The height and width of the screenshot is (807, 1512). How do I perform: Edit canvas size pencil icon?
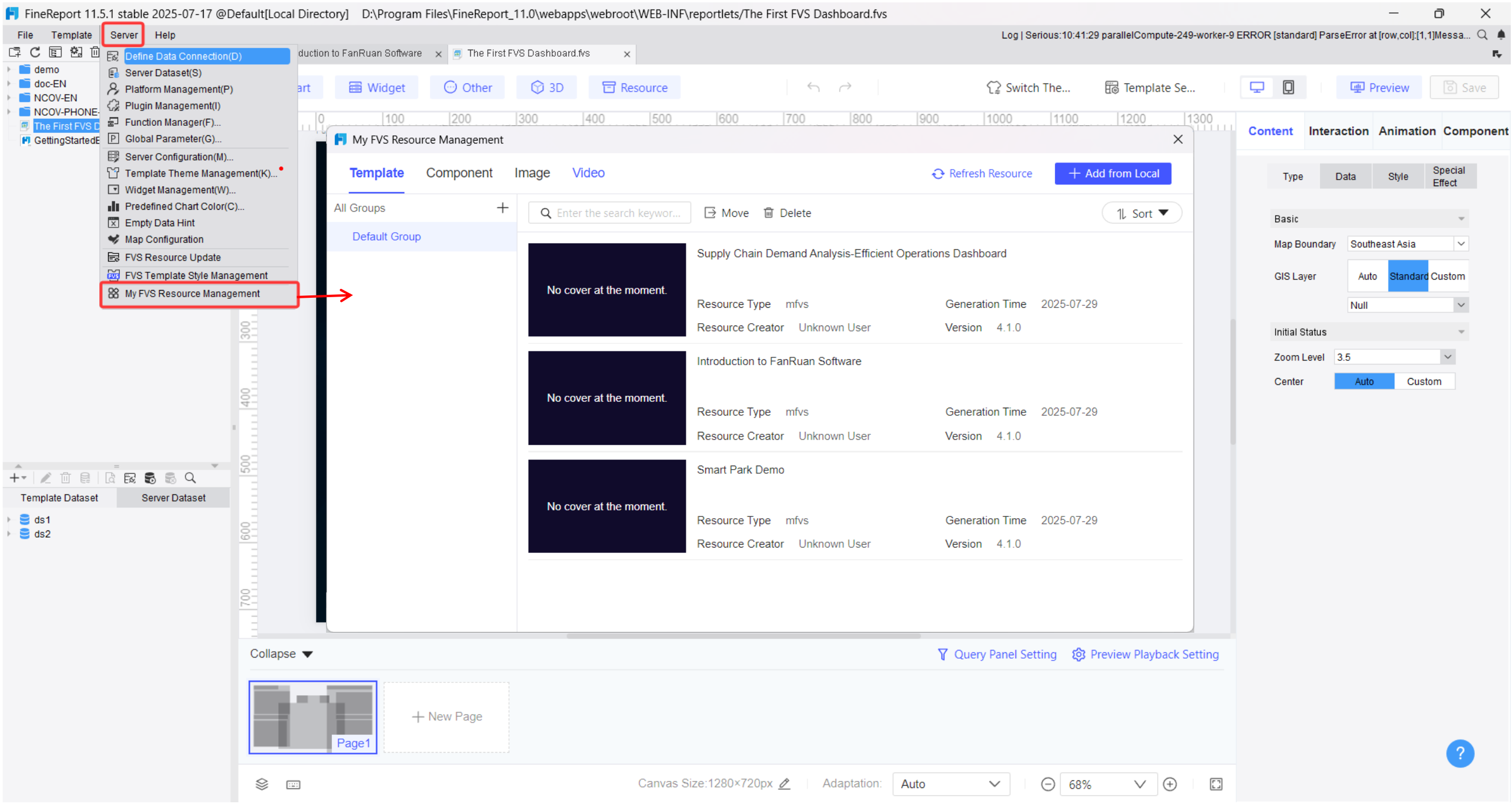coord(784,783)
